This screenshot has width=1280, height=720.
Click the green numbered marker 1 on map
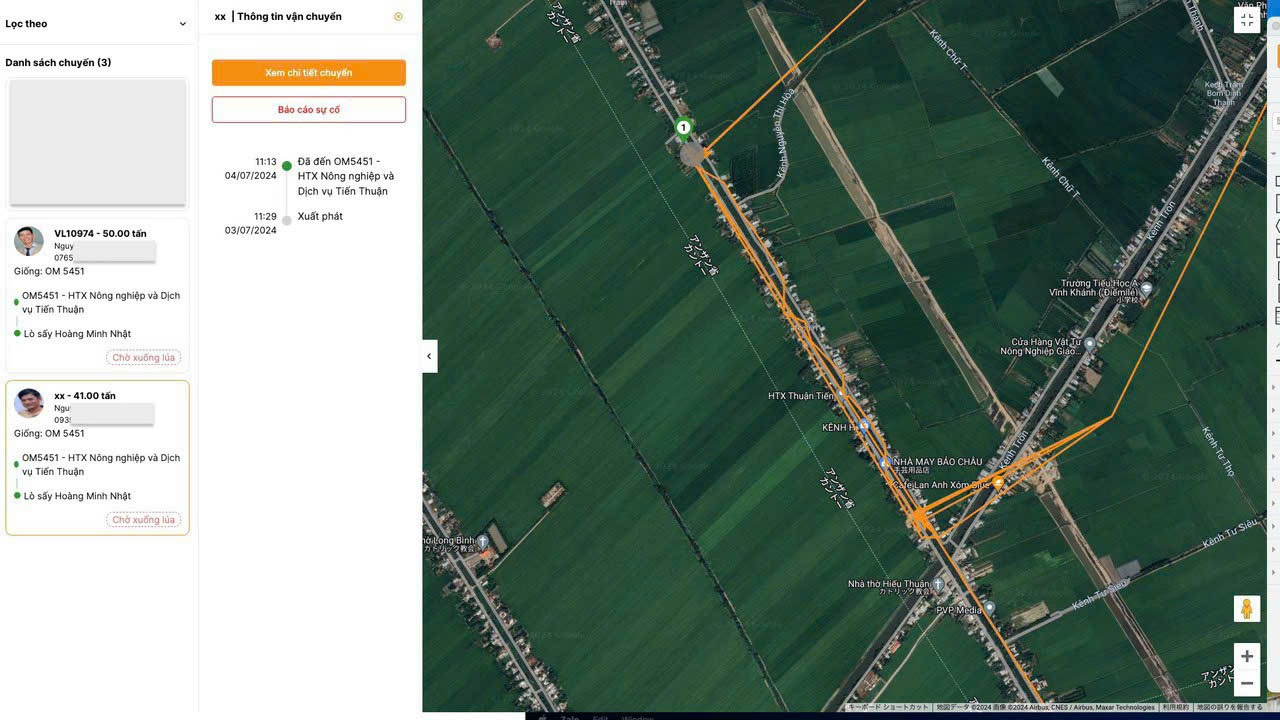683,128
